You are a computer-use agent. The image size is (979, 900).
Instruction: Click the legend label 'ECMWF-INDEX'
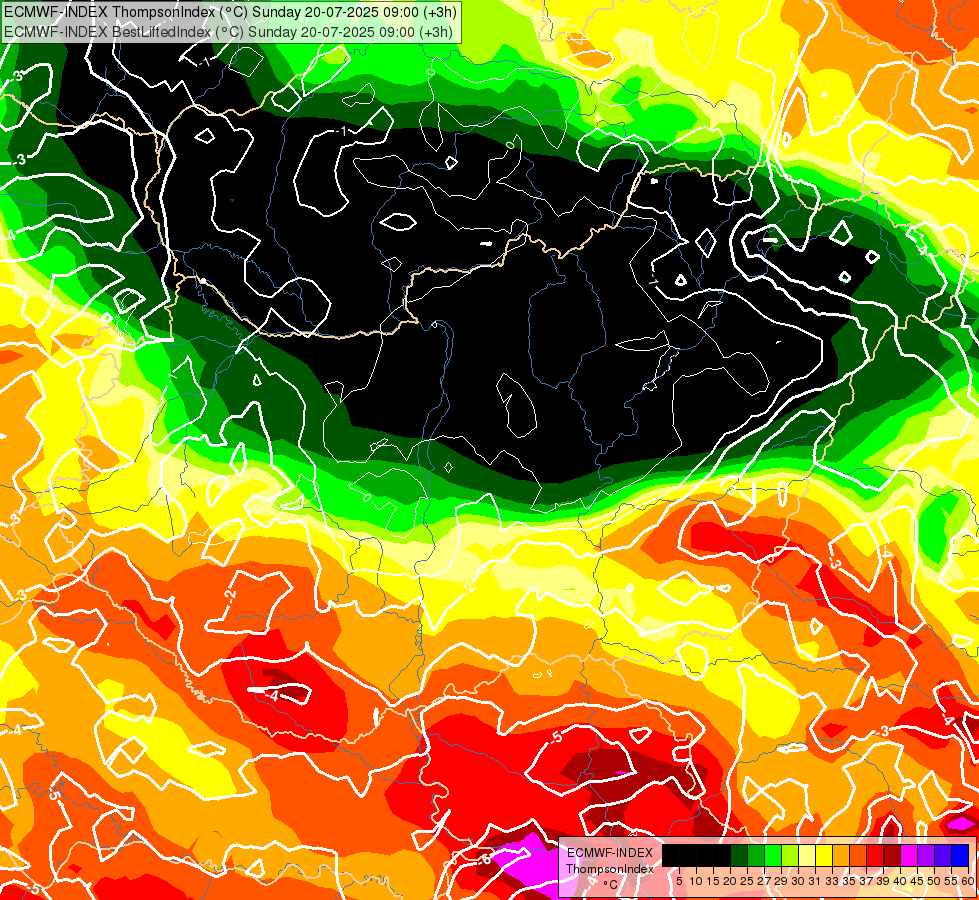pos(610,853)
